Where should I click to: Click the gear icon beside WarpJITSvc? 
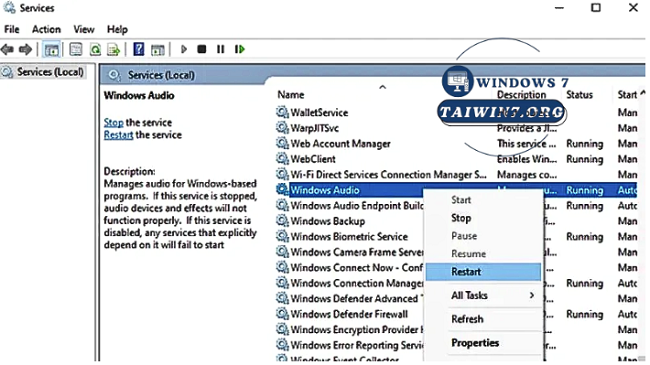[x=282, y=128]
